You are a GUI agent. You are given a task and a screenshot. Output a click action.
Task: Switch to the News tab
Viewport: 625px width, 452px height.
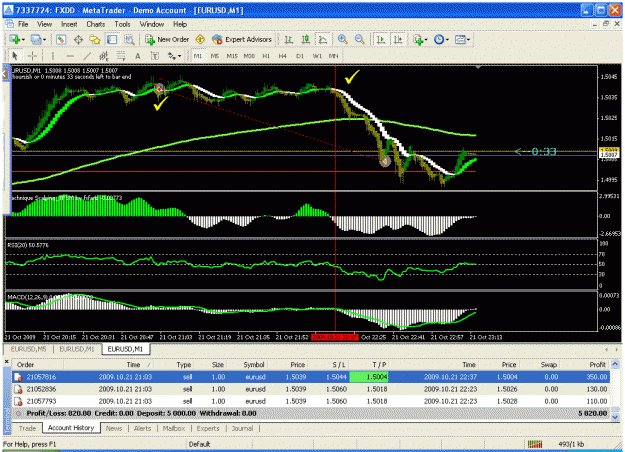(114, 428)
